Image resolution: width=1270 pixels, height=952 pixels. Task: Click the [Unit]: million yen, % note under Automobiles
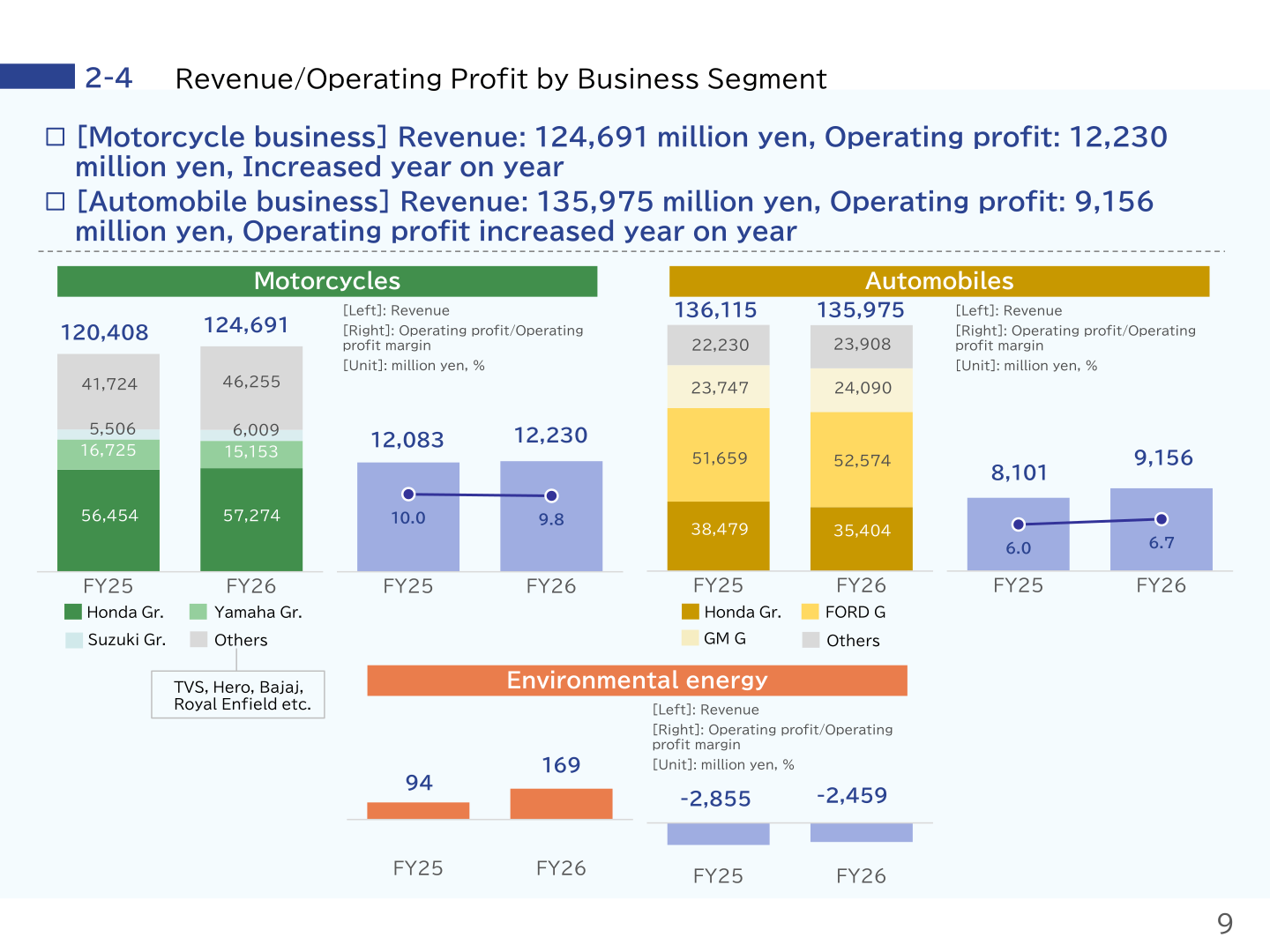[1027, 366]
